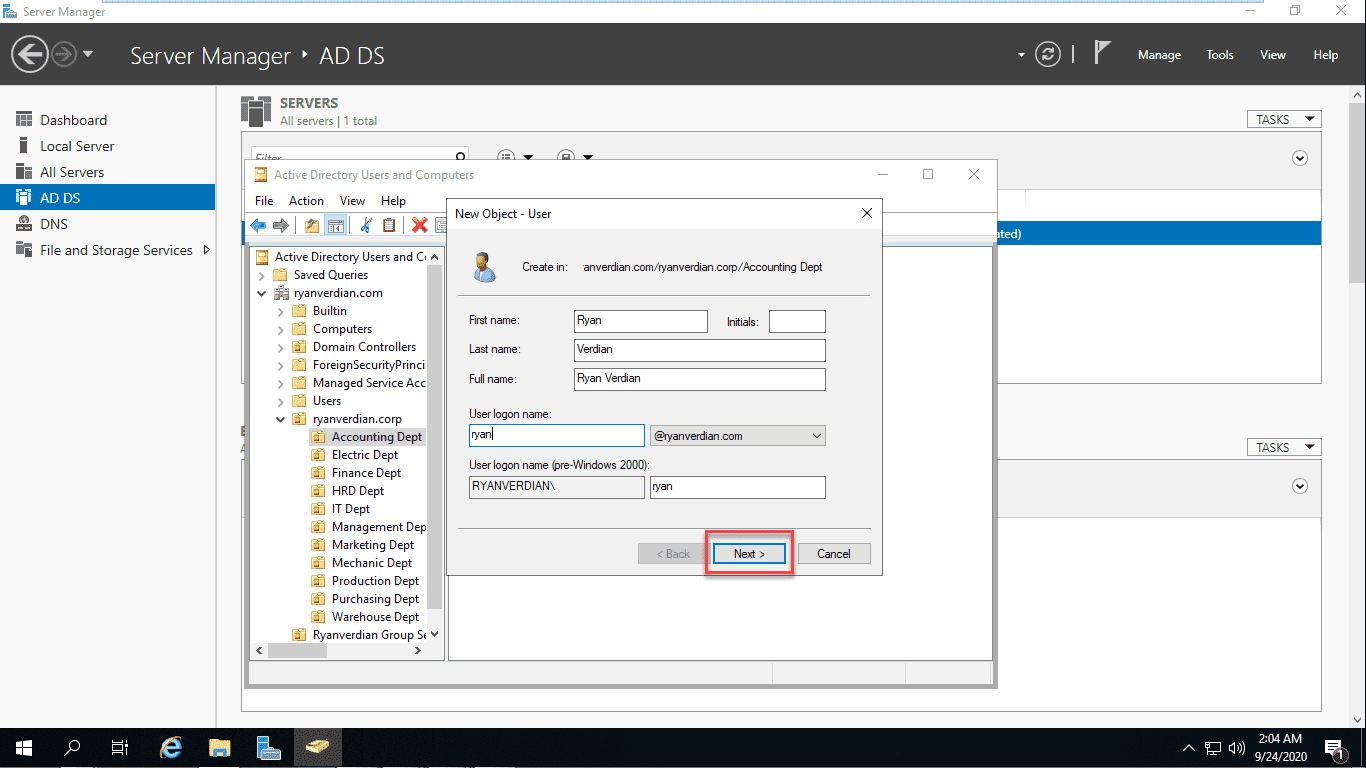Expand the Saved Queries tree node
This screenshot has width=1366, height=768.
point(262,275)
